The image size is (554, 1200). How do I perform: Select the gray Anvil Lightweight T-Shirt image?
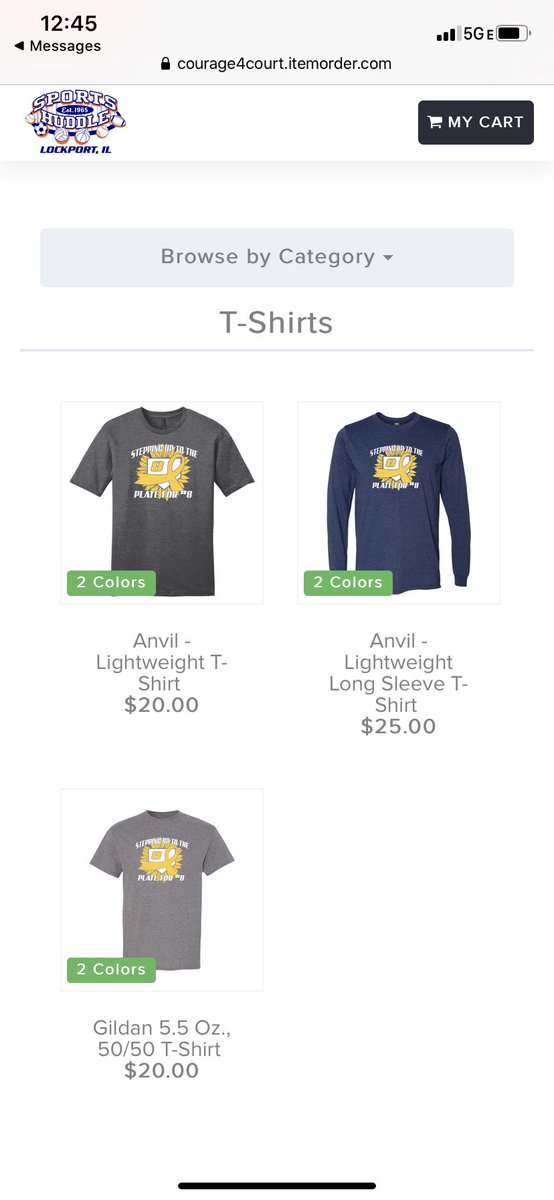(162, 503)
